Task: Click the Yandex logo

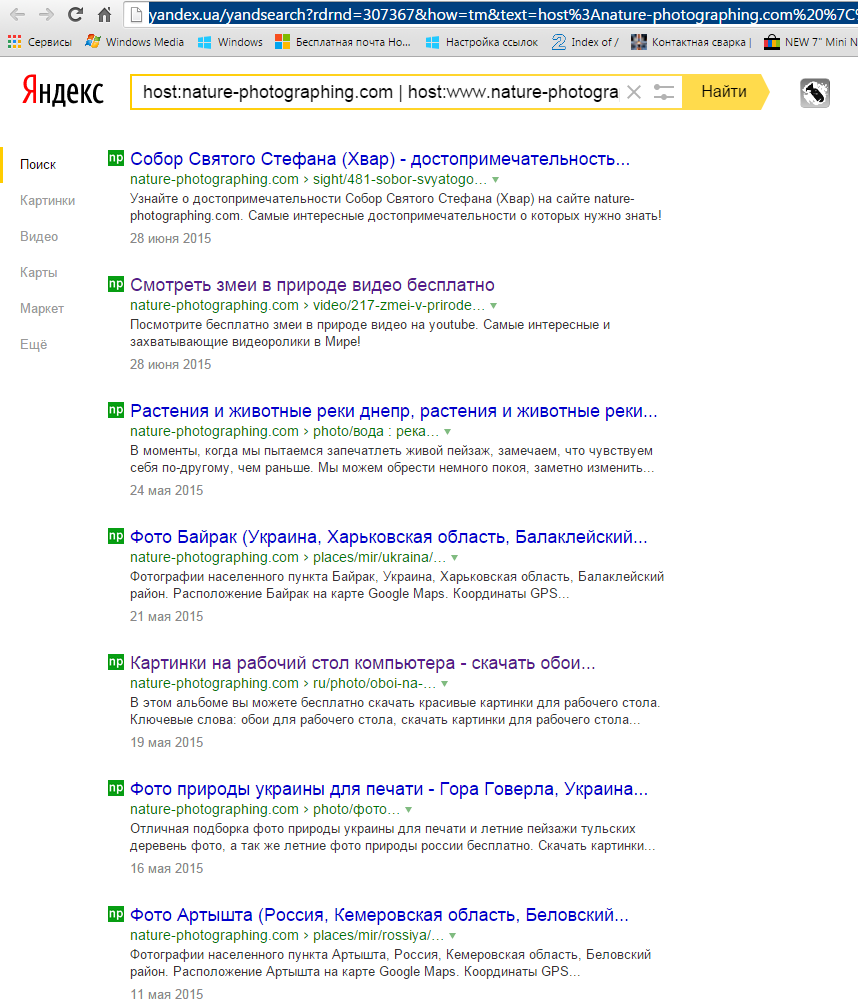Action: click(63, 91)
